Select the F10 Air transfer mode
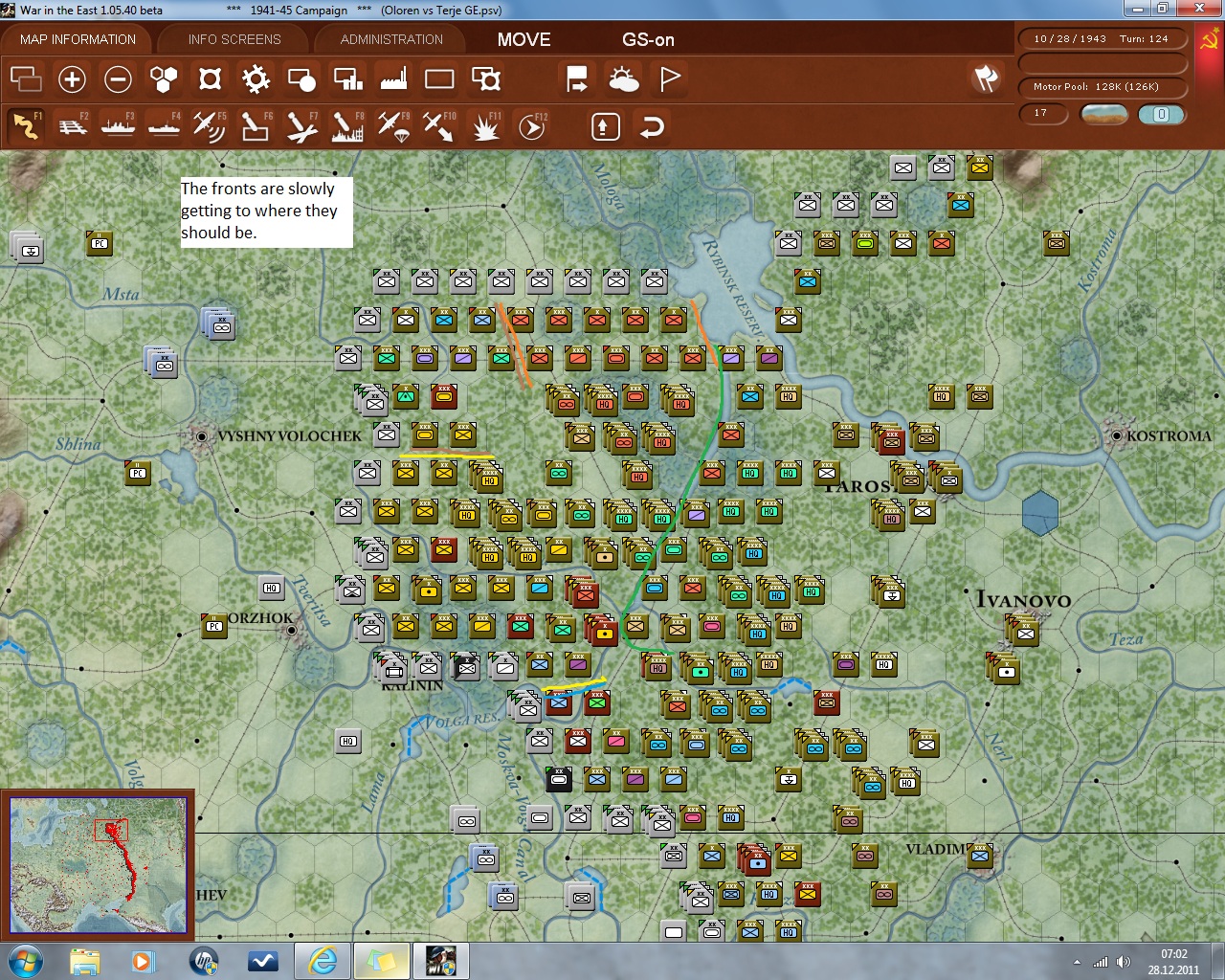This screenshot has height=980, width=1225. [438, 125]
